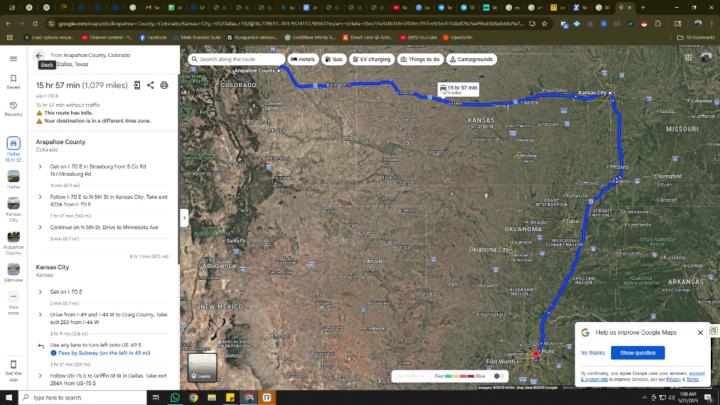Viewport: 720px width, 405px height.
Task: Filter route by Campgrounds
Action: coord(471,59)
